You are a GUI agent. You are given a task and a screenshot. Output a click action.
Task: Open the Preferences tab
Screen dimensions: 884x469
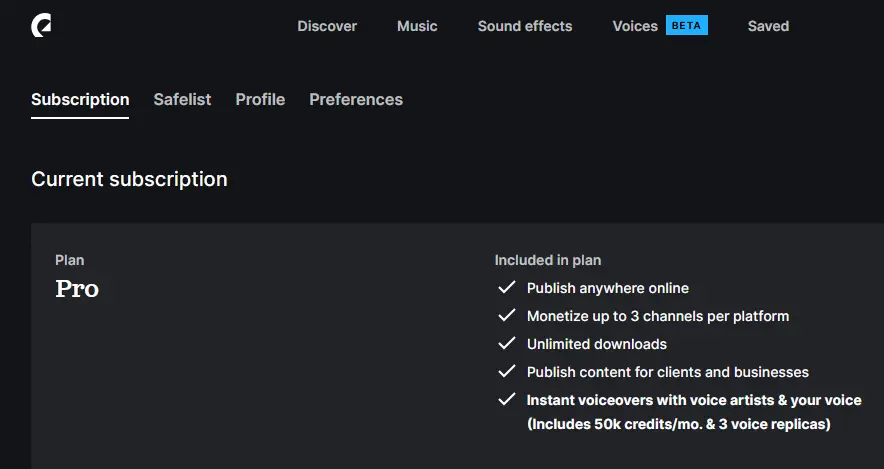(x=356, y=100)
